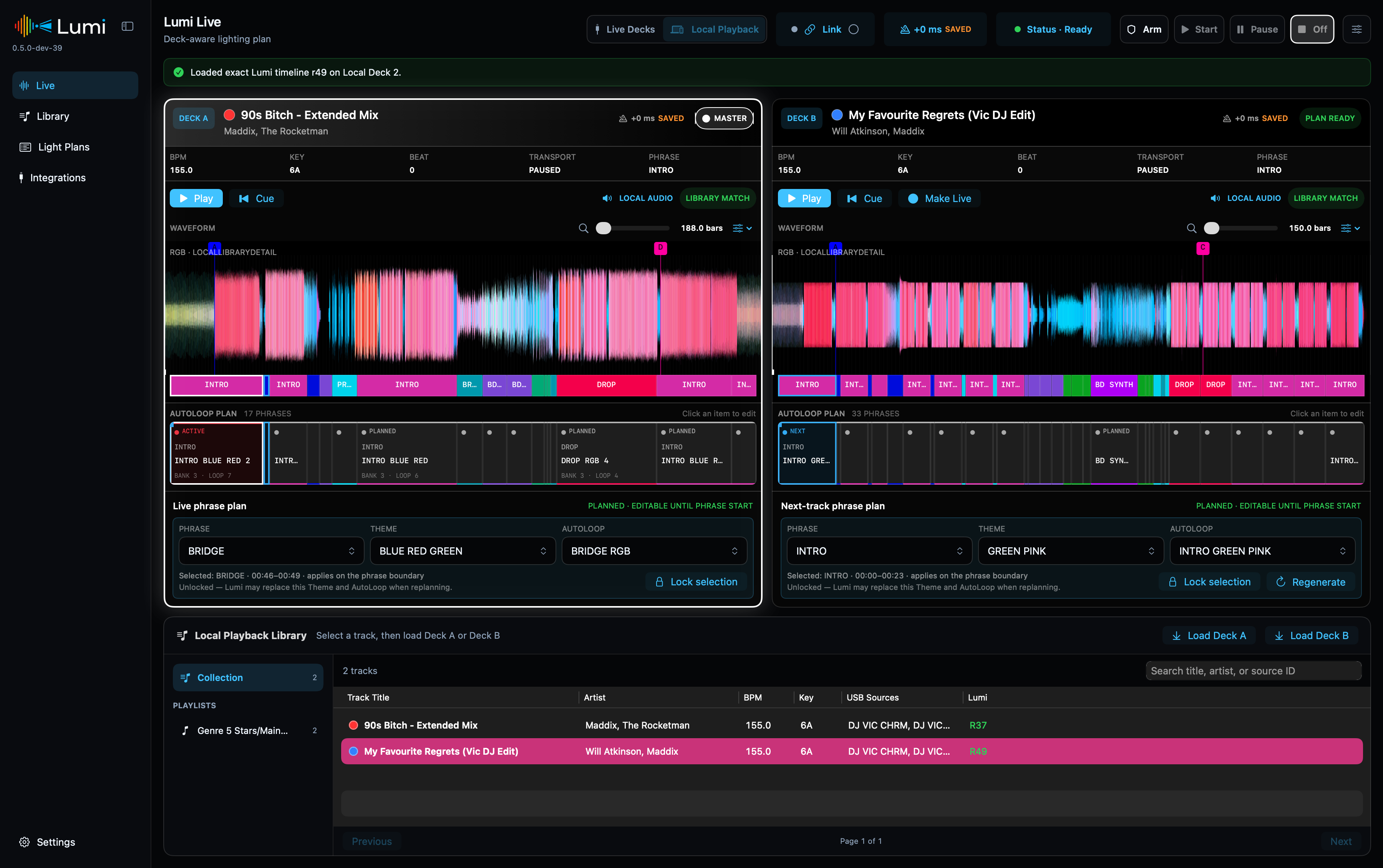The image size is (1383, 868).
Task: Select the Live sidebar item
Action: [75, 85]
